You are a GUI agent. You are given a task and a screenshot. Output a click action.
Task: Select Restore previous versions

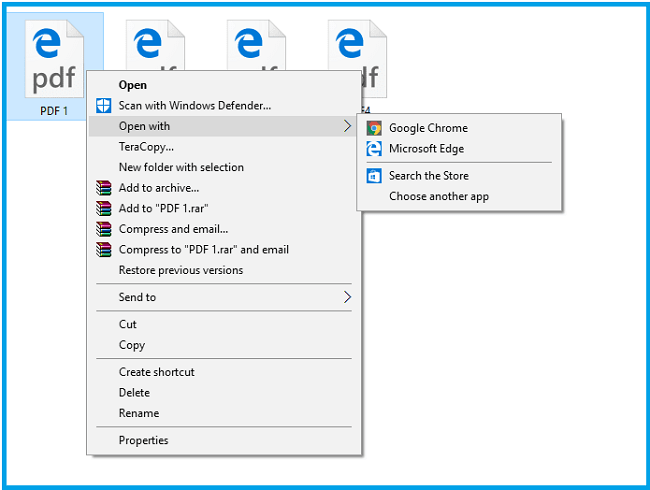[180, 270]
